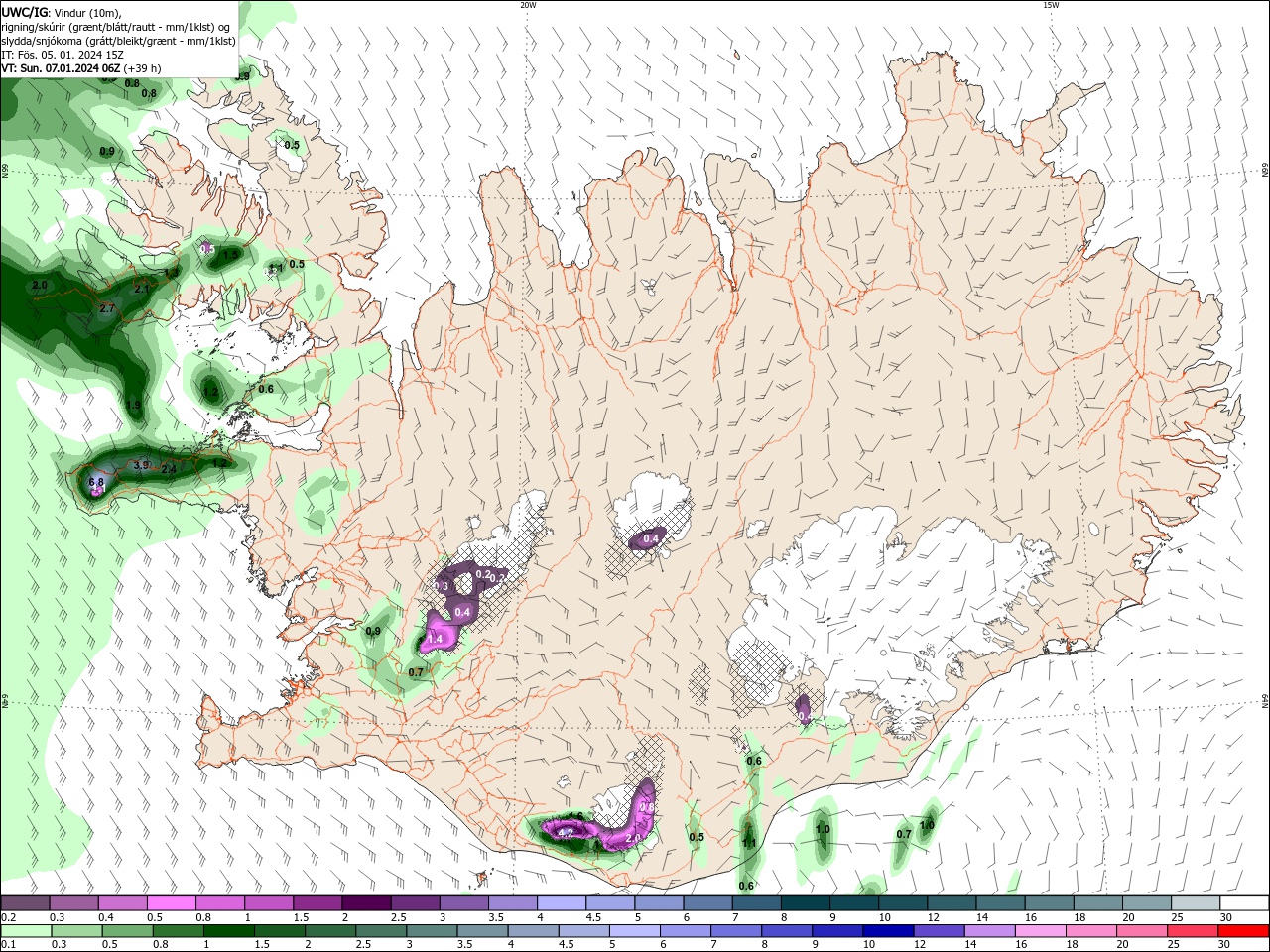
Task: Select darkest green lower swatch between 1 and 1.5
Action: (x=229, y=931)
